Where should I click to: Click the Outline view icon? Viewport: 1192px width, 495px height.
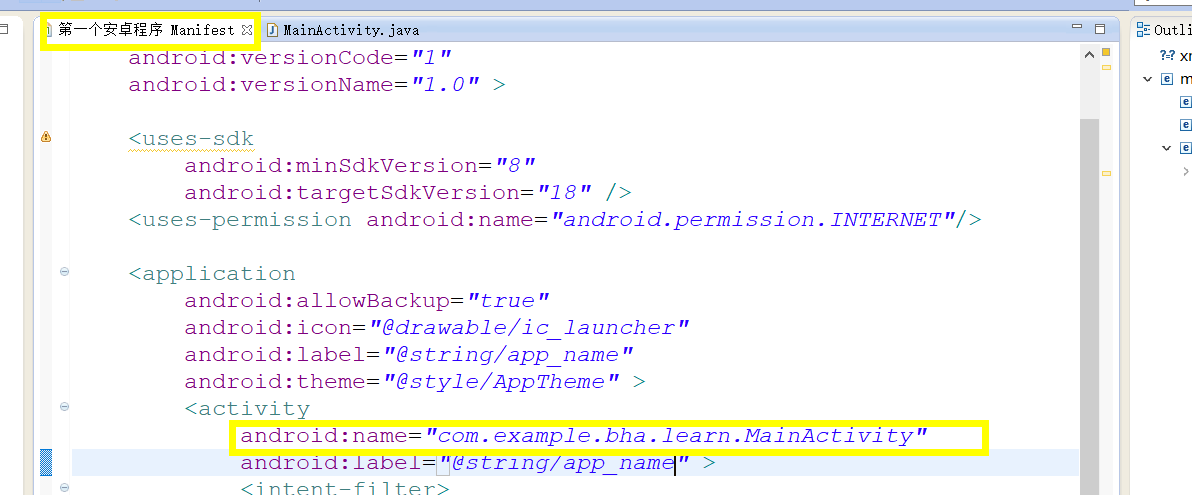tap(1143, 30)
